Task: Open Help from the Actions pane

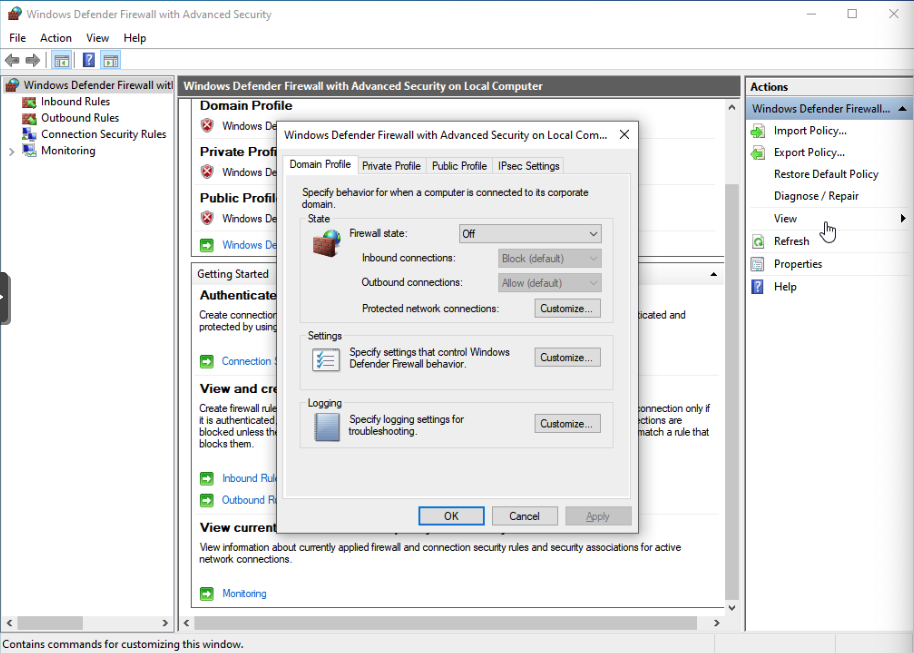Action: click(x=785, y=286)
